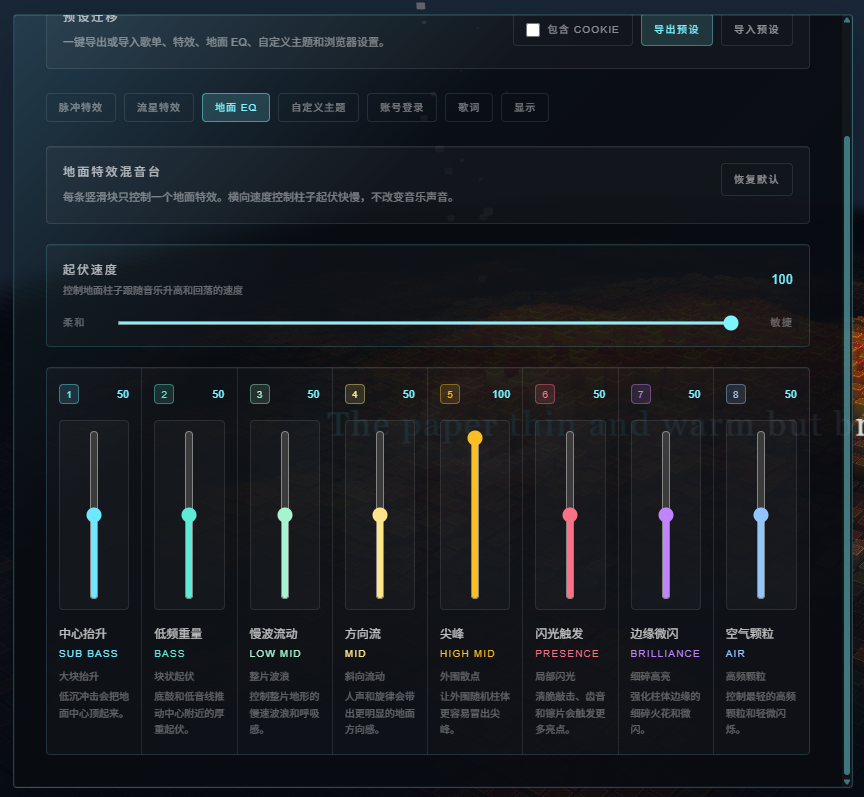Viewport: 864px width, 797px height.
Task: Click the 中心抬升 channel title
Action: point(83,634)
